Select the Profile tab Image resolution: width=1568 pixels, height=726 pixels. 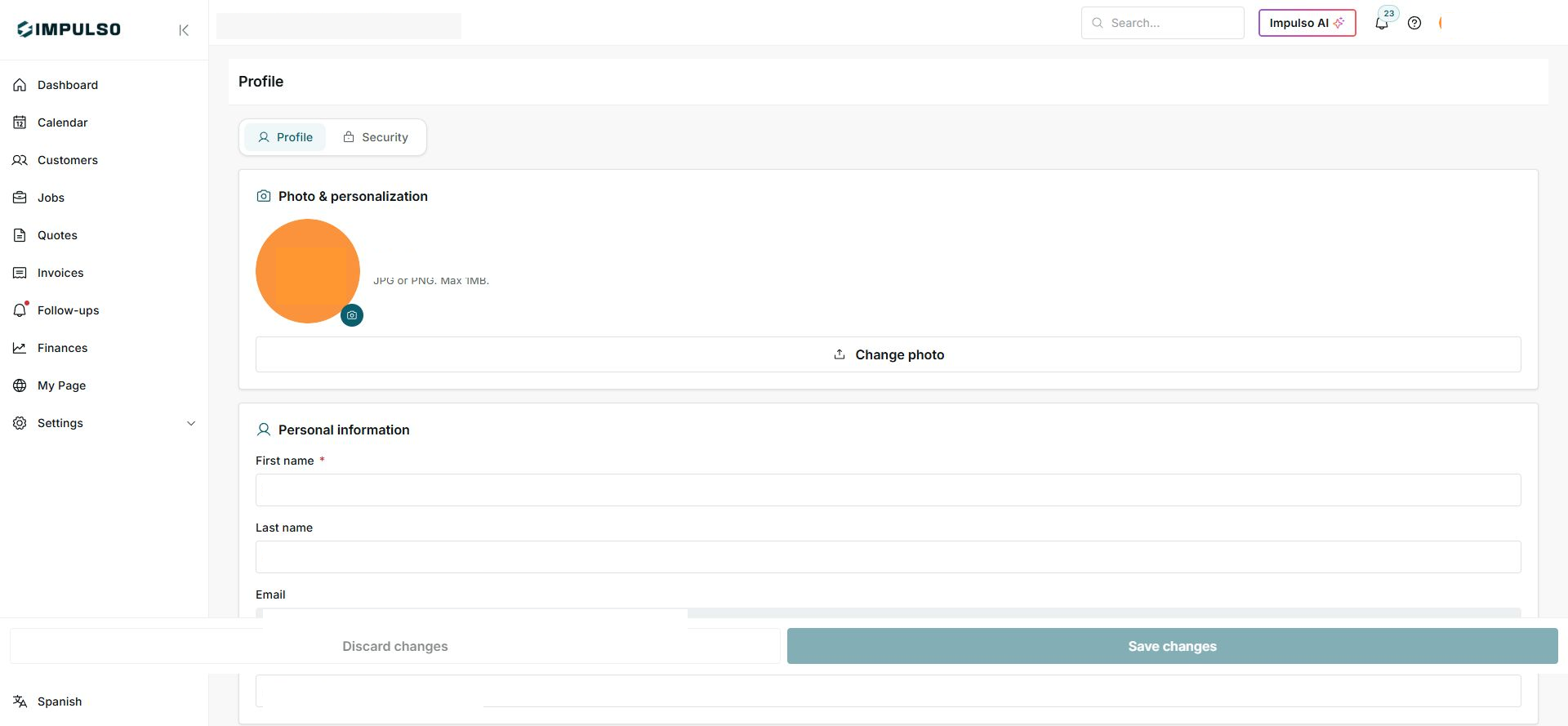(x=285, y=137)
